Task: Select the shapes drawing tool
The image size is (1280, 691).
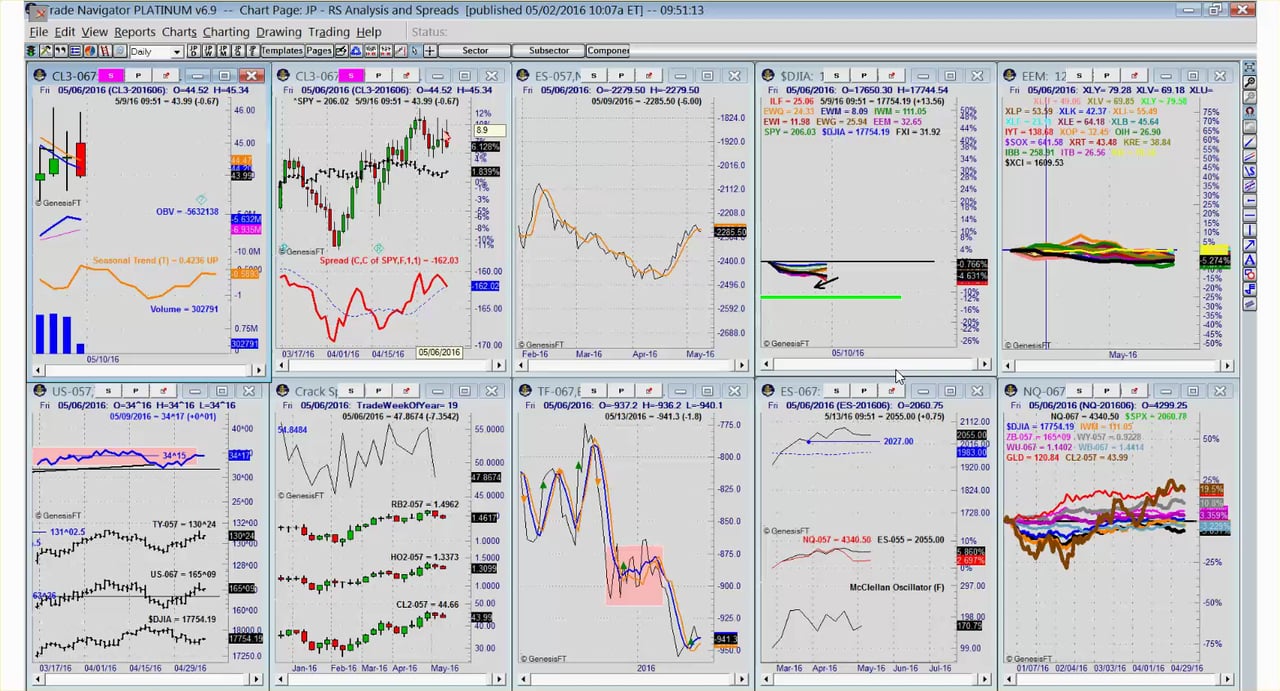Action: 1250,274
